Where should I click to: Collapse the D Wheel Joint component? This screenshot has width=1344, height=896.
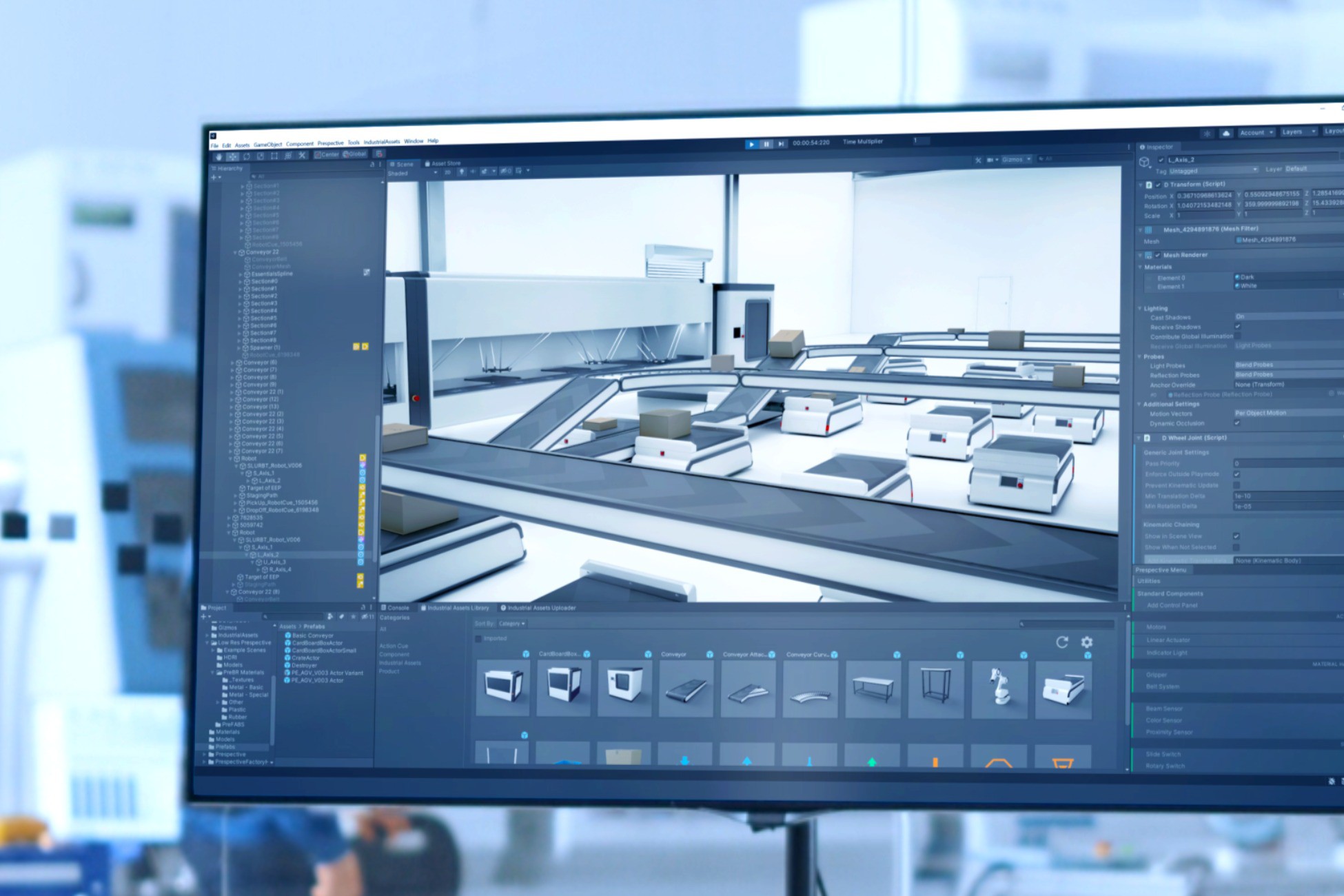[x=1139, y=437]
